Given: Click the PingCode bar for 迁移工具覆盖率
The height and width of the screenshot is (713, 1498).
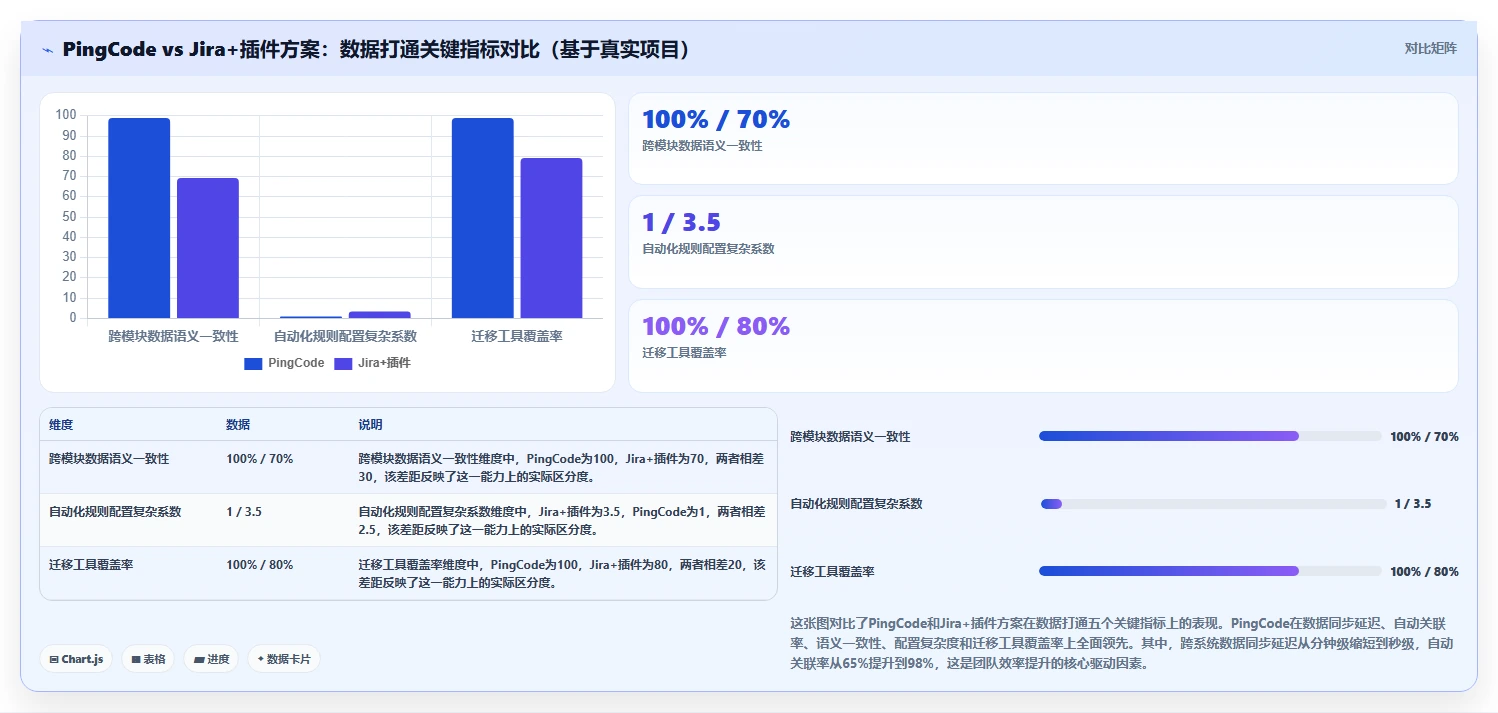Looking at the screenshot, I should point(482,218).
